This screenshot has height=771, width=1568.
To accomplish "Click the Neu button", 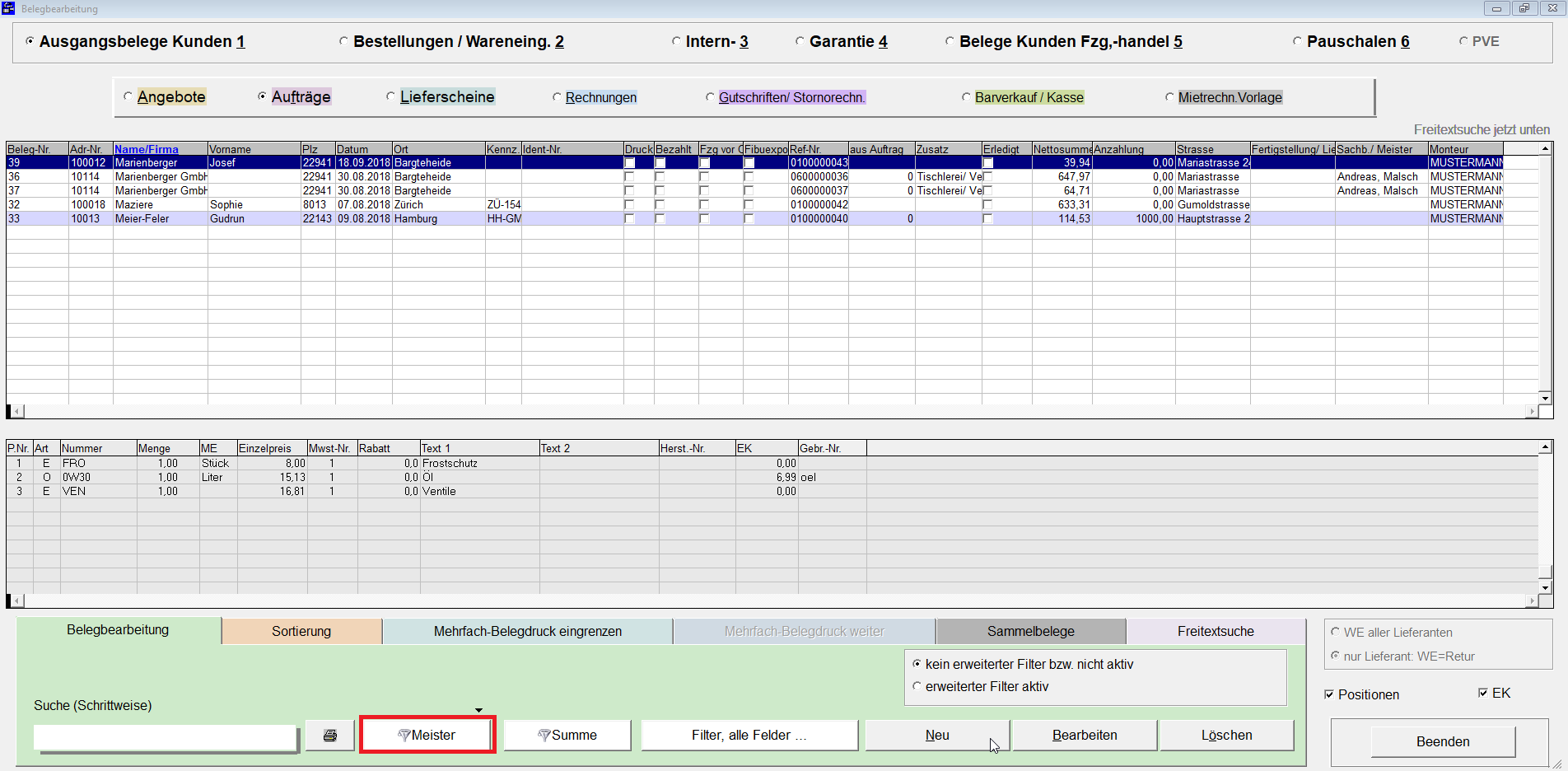I will point(937,735).
